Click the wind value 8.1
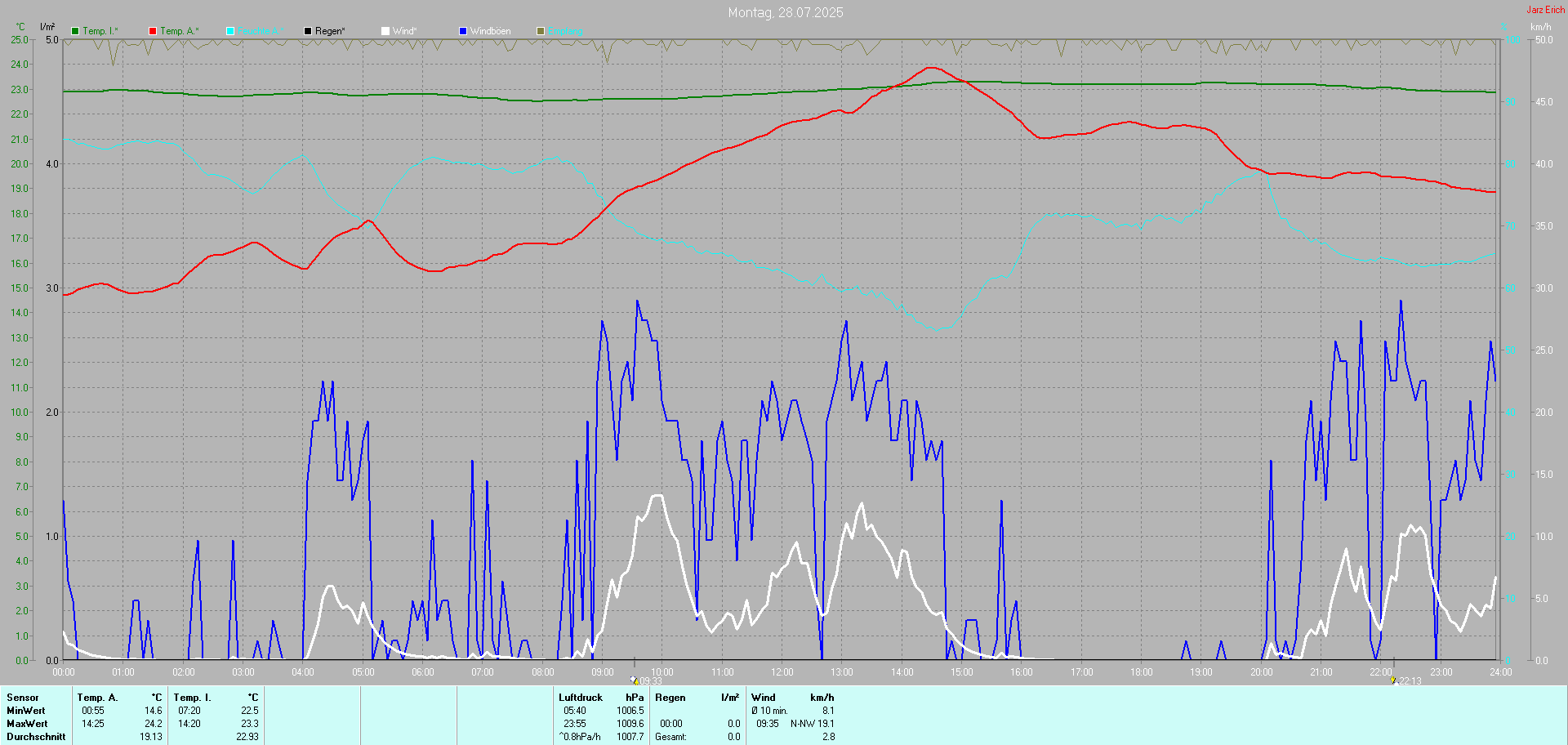This screenshot has height=745, width=1568. [x=828, y=711]
